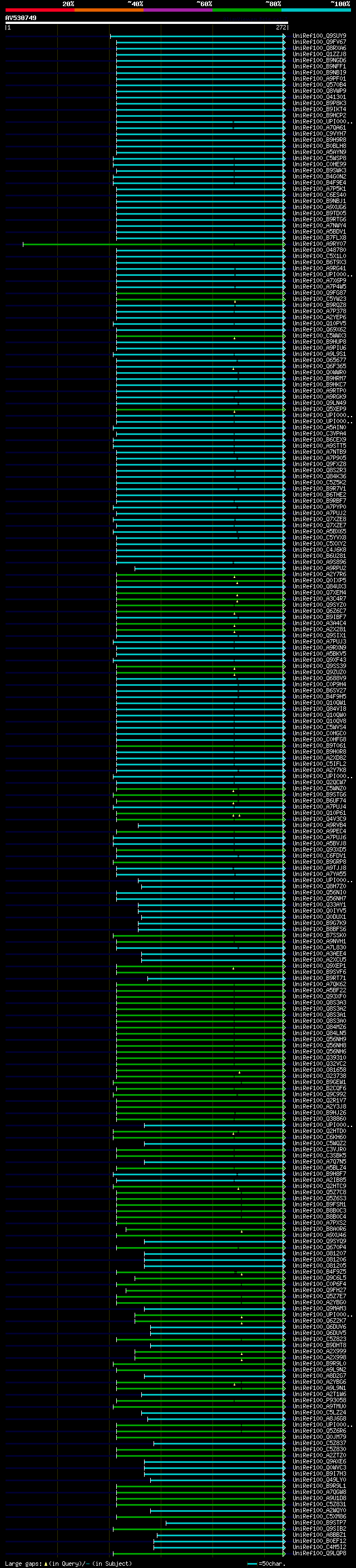
Task: Select the hit label UniRef100_O48780
Action: (319, 250)
